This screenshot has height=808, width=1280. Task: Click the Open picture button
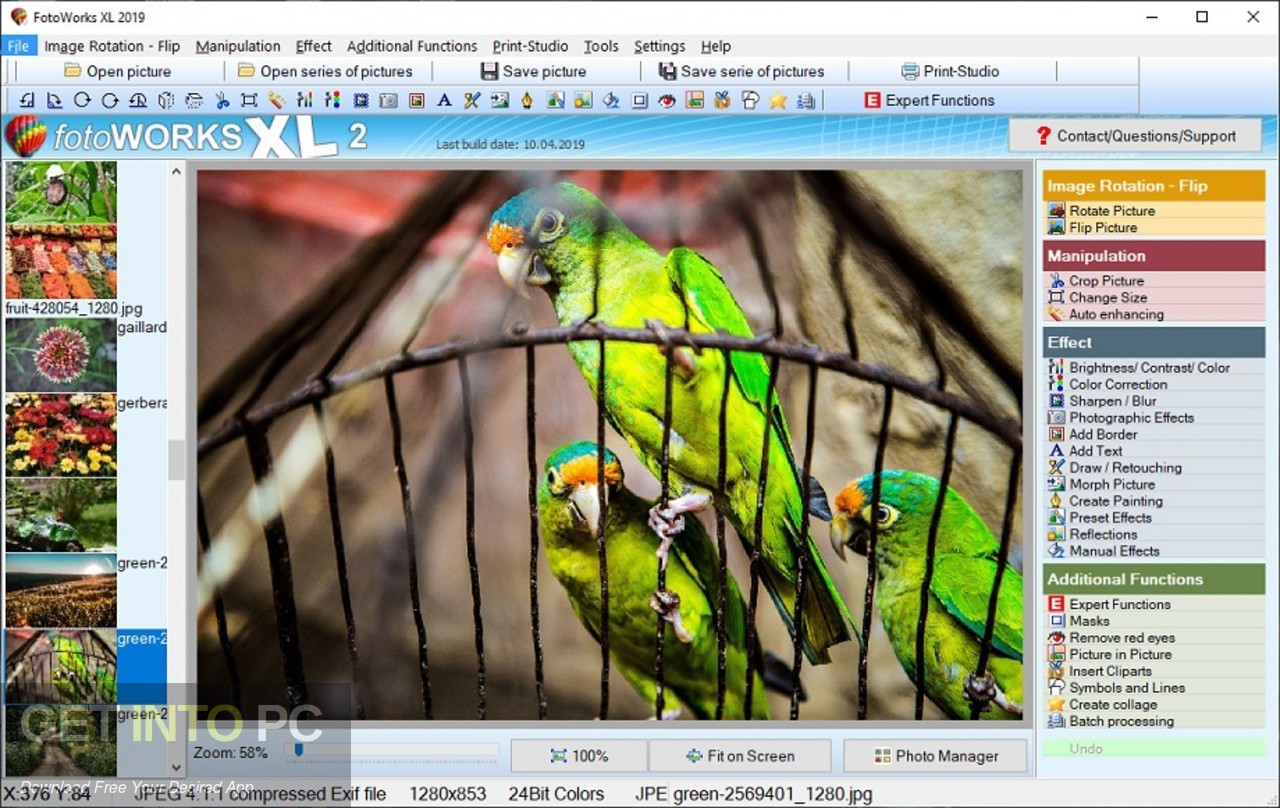[117, 71]
